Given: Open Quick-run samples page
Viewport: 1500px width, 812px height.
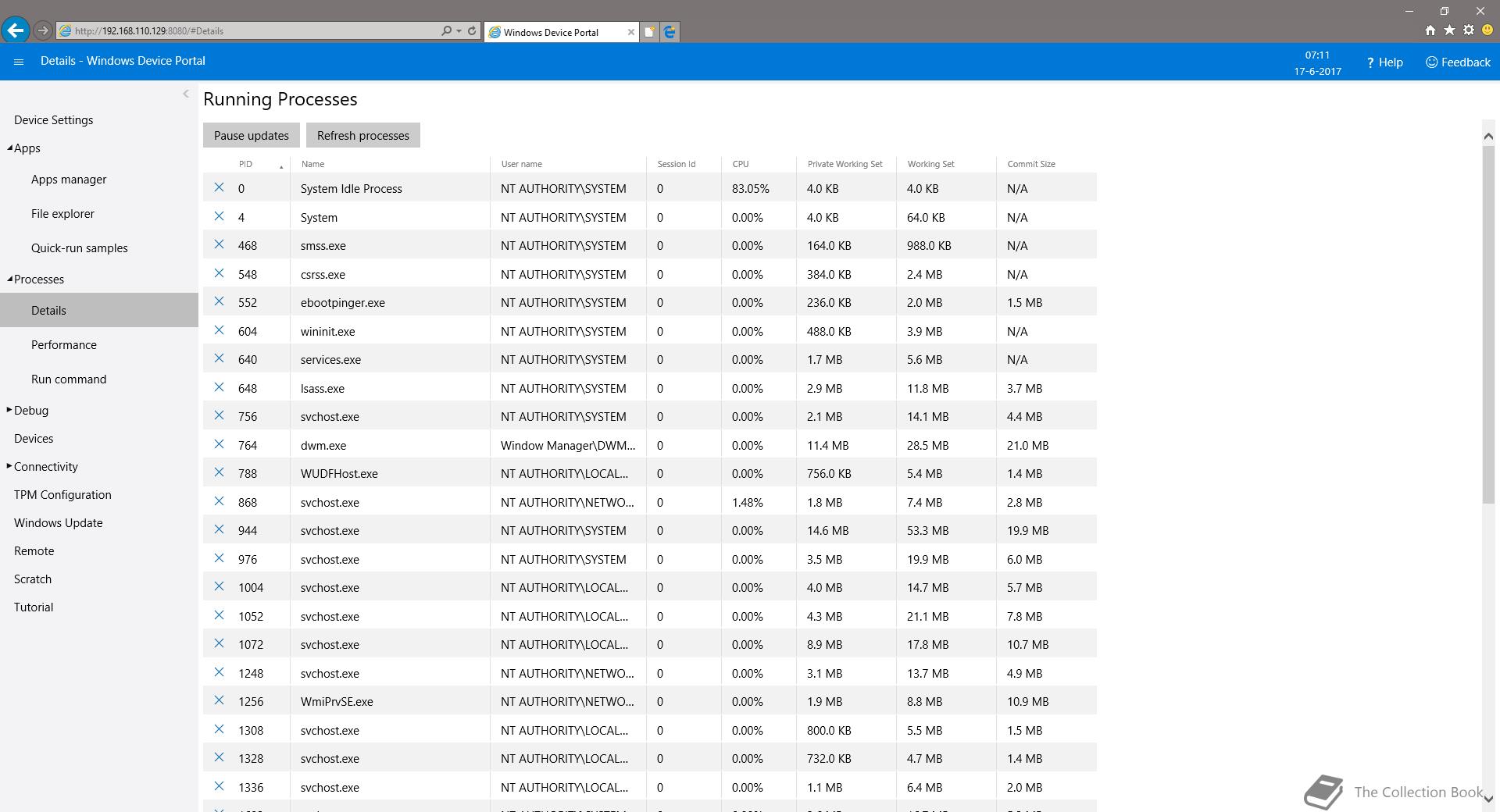Looking at the screenshot, I should [x=80, y=248].
